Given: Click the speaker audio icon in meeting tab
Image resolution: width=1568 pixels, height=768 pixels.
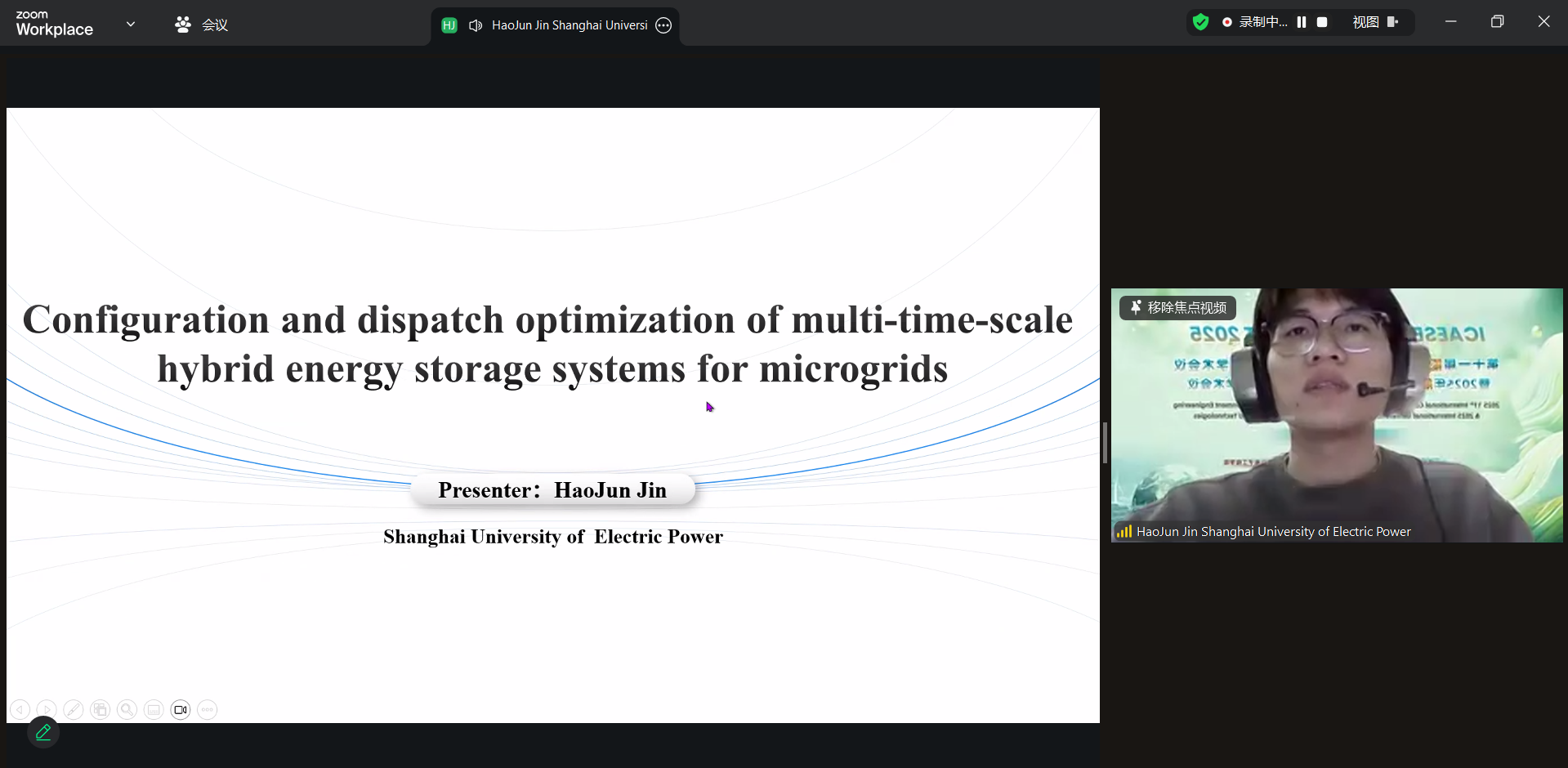Looking at the screenshot, I should [476, 25].
